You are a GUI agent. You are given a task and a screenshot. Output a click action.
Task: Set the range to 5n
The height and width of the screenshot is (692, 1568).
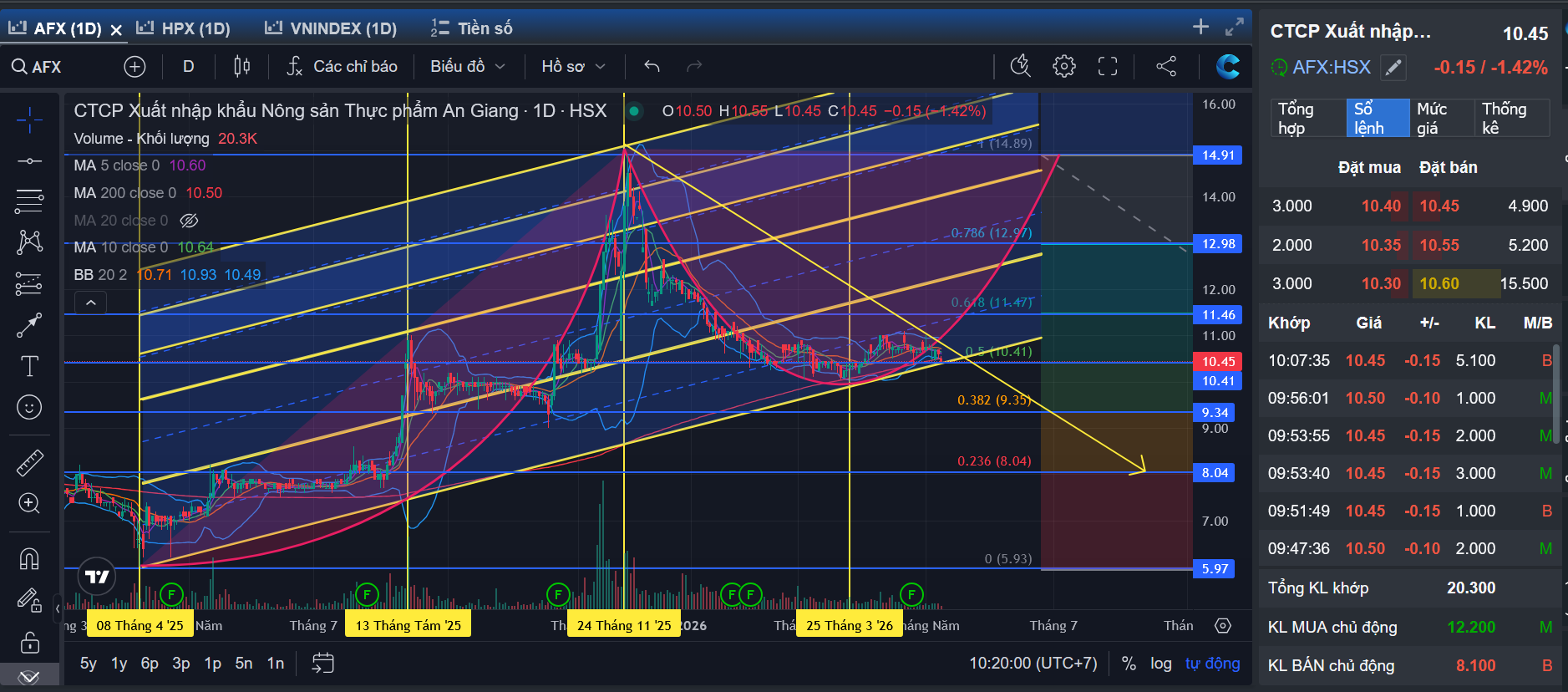(x=244, y=664)
